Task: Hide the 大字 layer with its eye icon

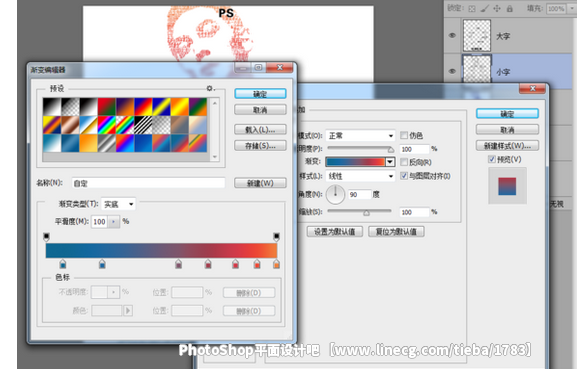Action: pyautogui.click(x=452, y=36)
